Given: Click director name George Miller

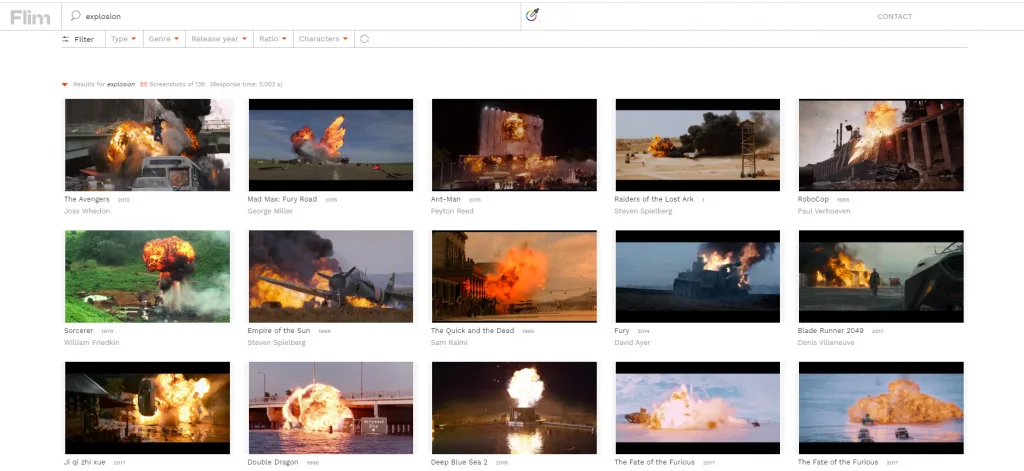Looking at the screenshot, I should pyautogui.click(x=270, y=212).
